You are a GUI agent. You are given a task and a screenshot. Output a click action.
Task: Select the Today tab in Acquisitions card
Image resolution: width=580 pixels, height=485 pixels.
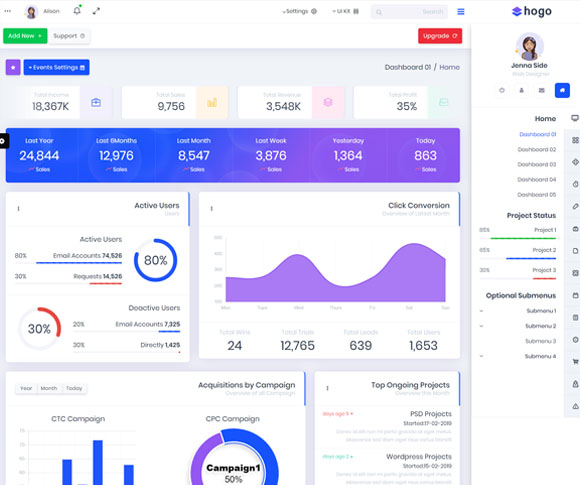(x=74, y=388)
